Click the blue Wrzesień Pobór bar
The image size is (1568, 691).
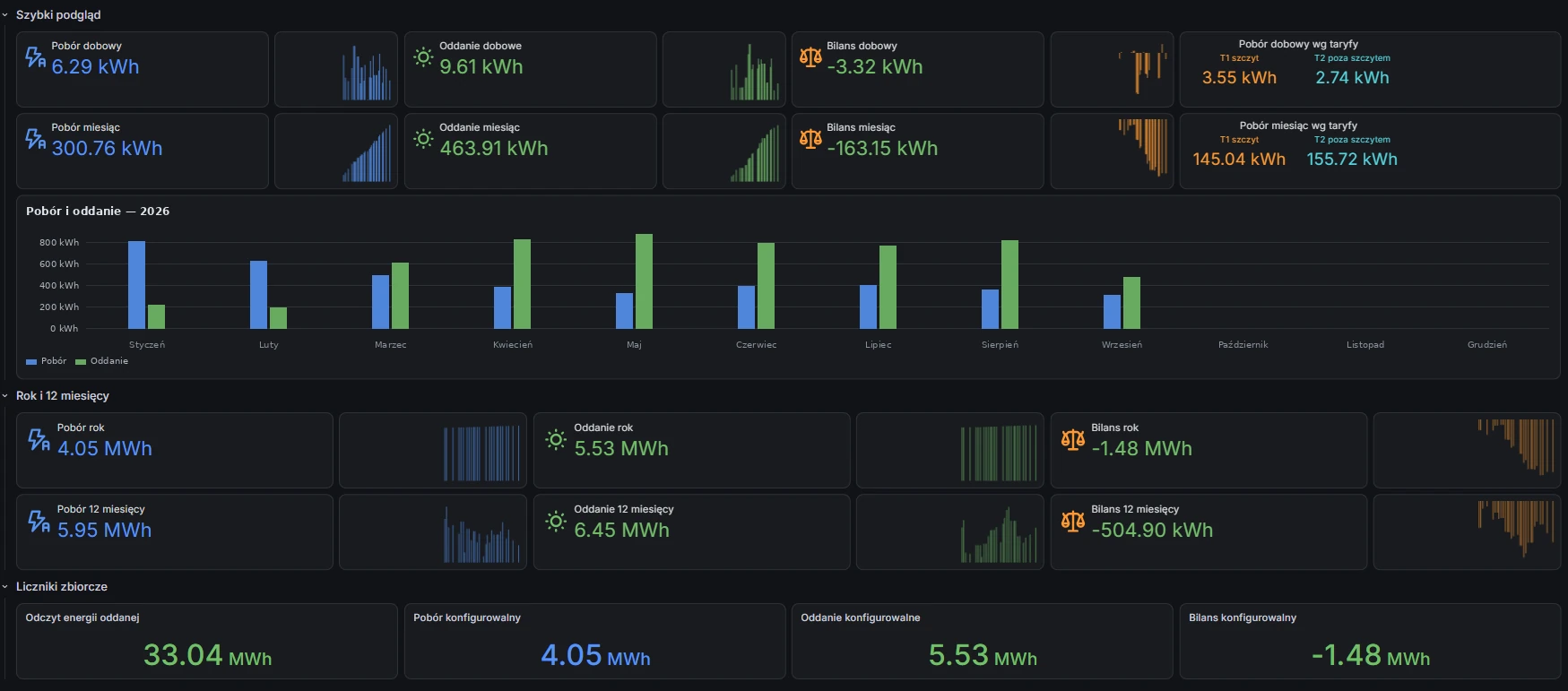1112,312
